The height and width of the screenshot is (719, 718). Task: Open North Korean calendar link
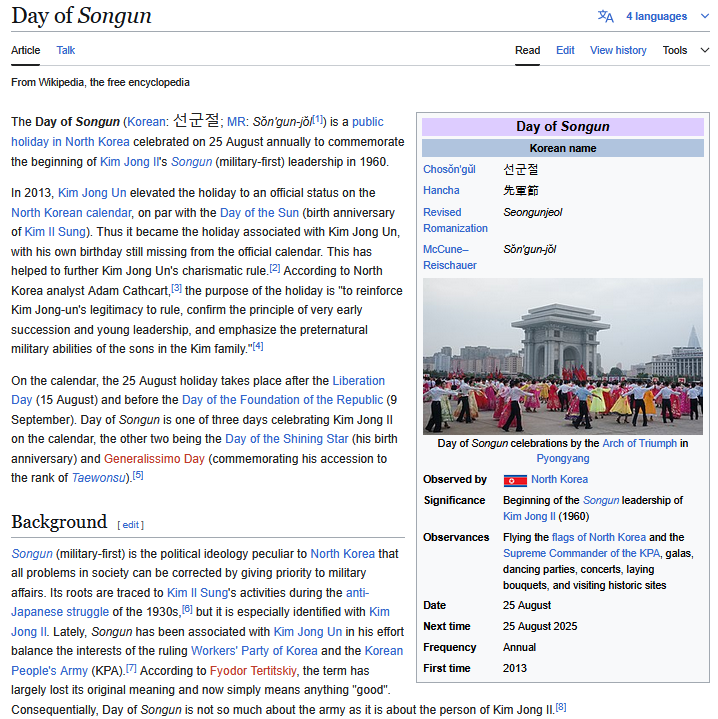[71, 213]
